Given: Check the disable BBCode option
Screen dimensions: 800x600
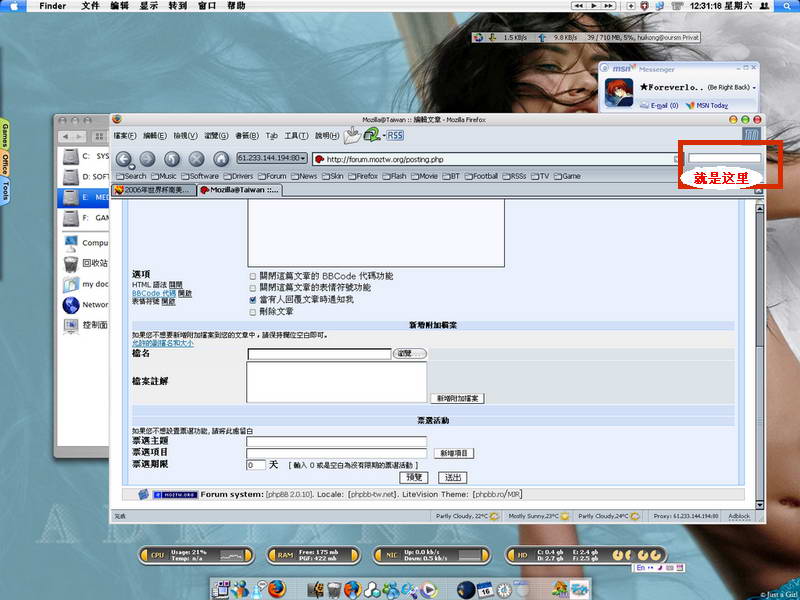Looking at the screenshot, I should (252, 275).
